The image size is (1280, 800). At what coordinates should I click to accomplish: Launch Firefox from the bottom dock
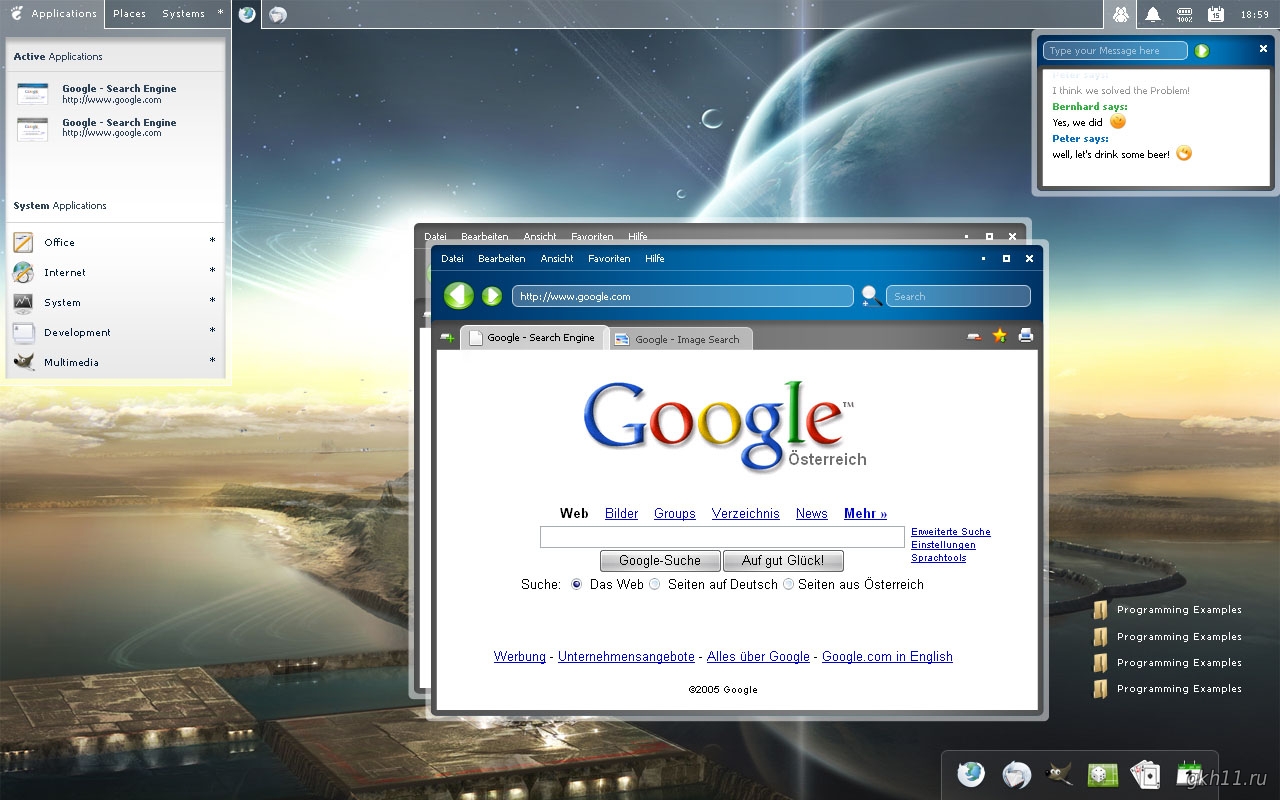click(971, 774)
